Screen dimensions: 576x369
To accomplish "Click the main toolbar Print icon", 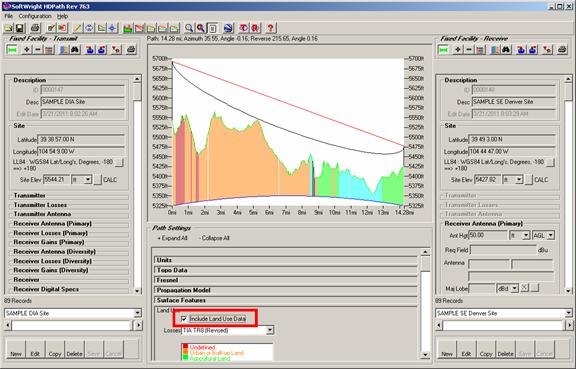I will pos(35,28).
